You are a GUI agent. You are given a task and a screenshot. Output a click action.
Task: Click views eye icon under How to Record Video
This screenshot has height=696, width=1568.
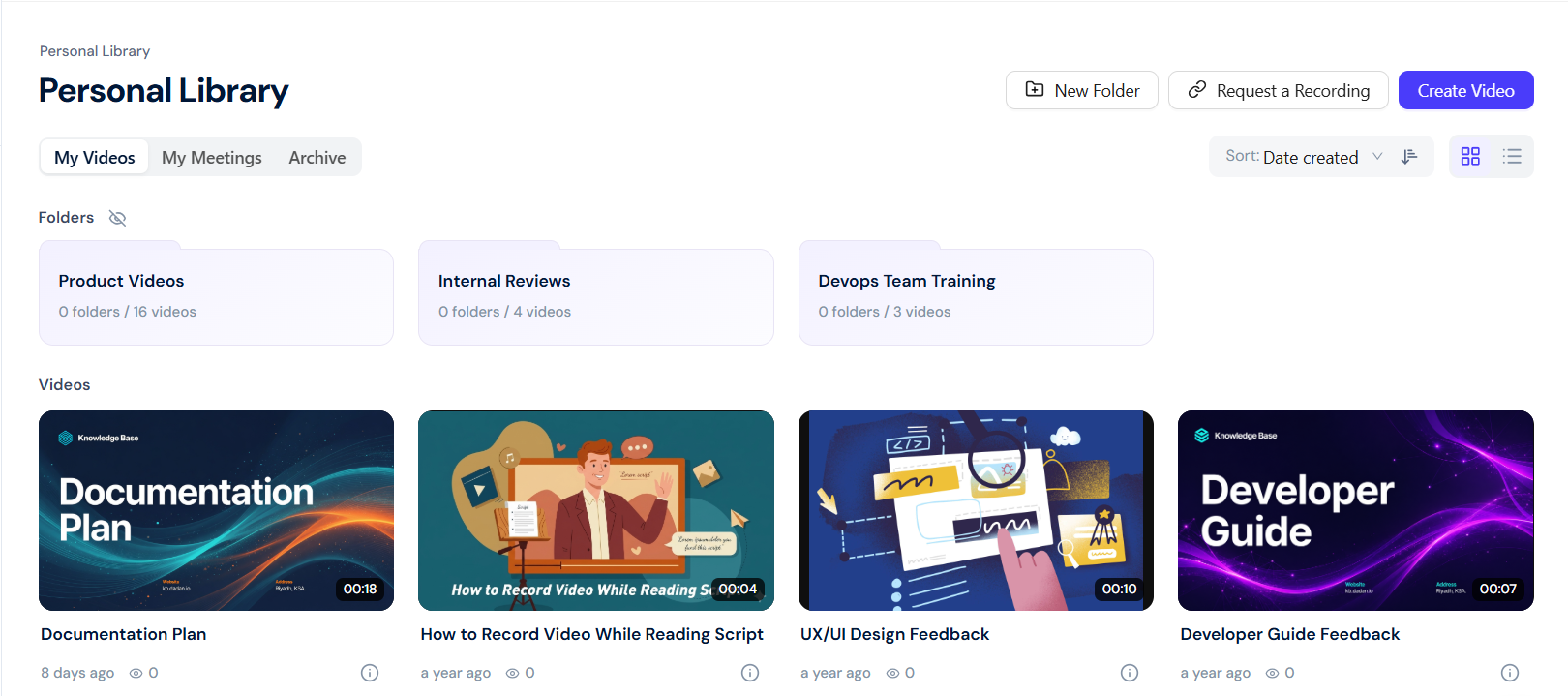coord(513,673)
